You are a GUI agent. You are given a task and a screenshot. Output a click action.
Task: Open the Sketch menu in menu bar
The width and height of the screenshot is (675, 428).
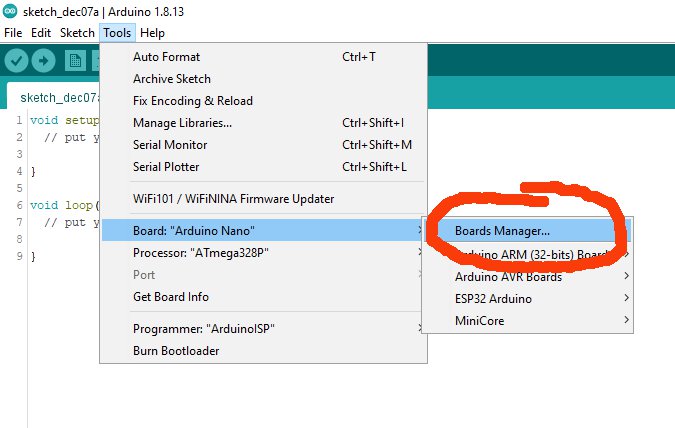click(77, 33)
